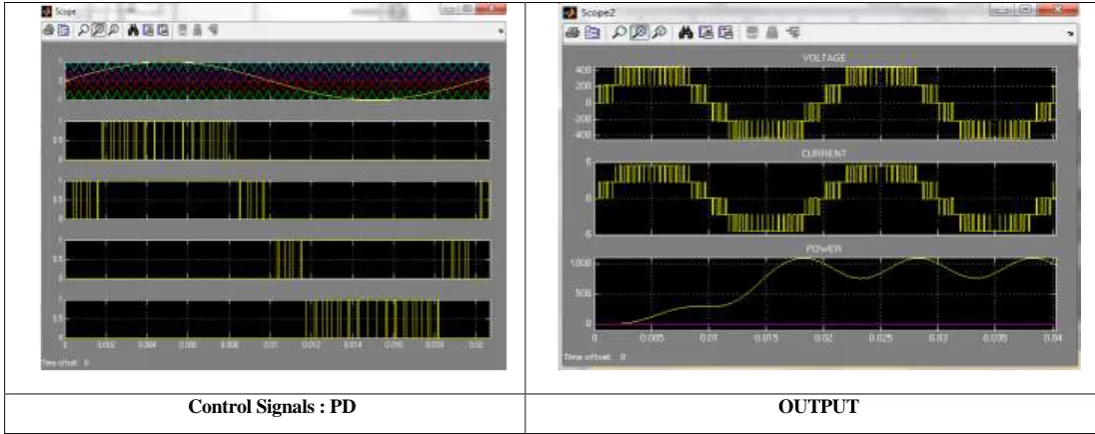Screen dimensions: 1095x434
Task: Select the Zoom tool in Scope window
Action: (x=83, y=31)
